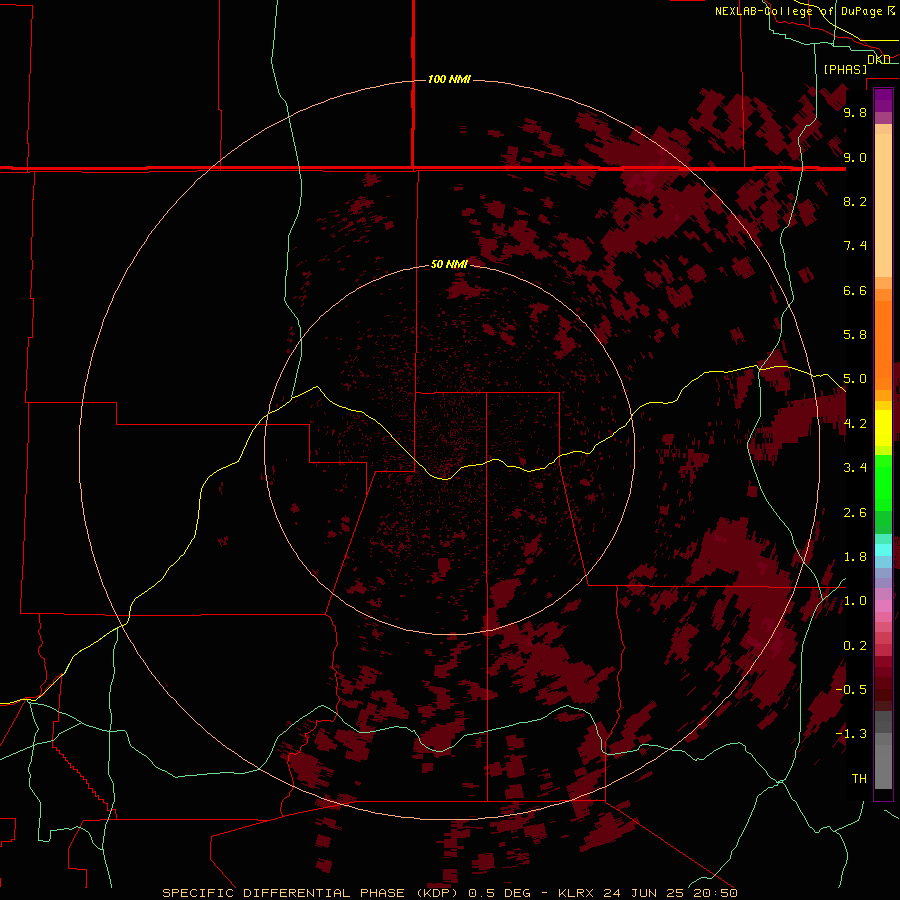Viewport: 900px width, 900px height.
Task: Click the 0.5 DEG elevation text
Action: tap(498, 893)
